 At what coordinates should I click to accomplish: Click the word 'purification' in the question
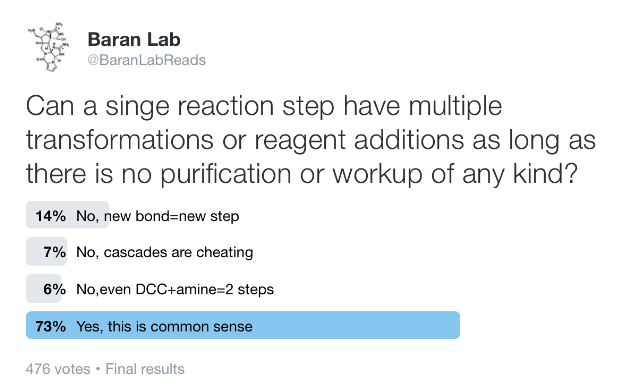pos(225,174)
